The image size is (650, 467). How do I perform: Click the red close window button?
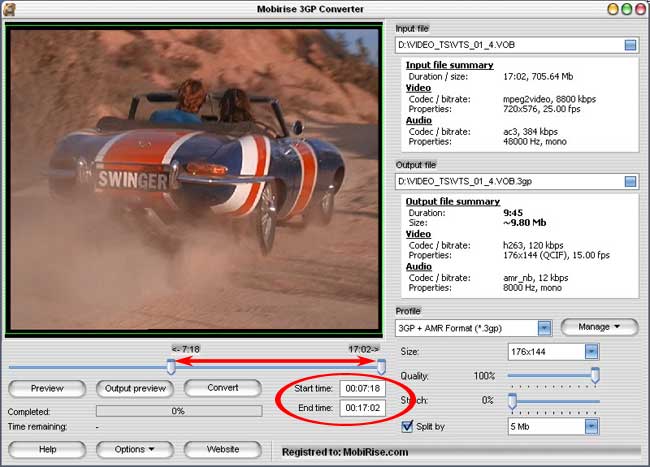pos(640,9)
